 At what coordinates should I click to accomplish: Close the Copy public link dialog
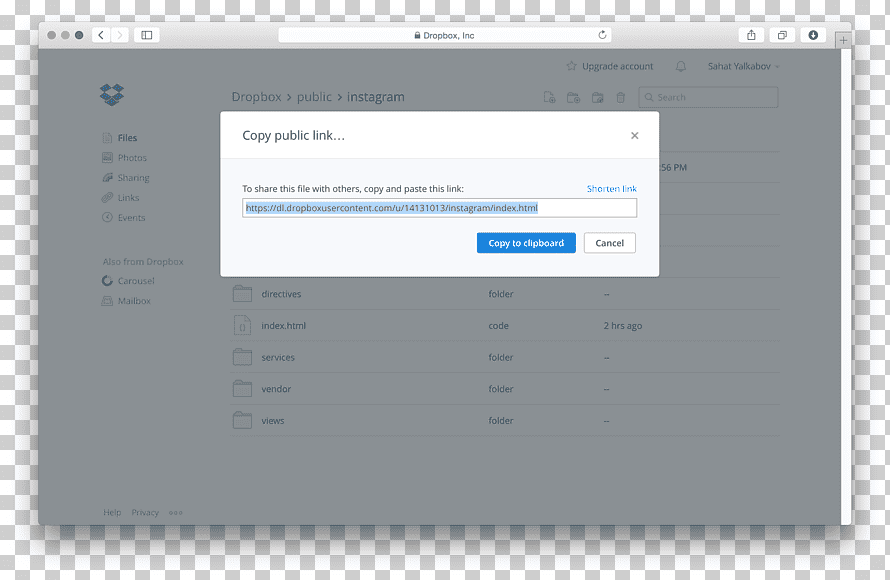point(634,136)
